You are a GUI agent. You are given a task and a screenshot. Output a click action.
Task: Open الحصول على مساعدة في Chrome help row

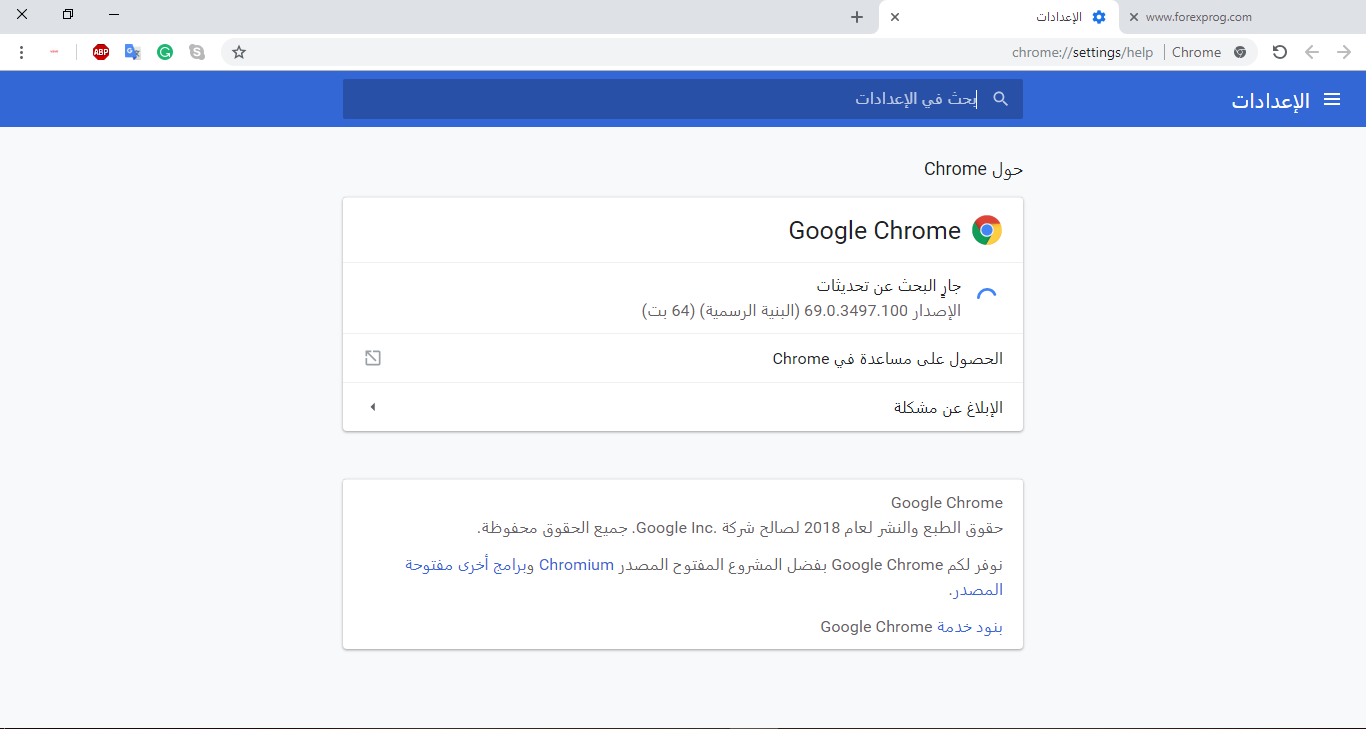click(683, 358)
